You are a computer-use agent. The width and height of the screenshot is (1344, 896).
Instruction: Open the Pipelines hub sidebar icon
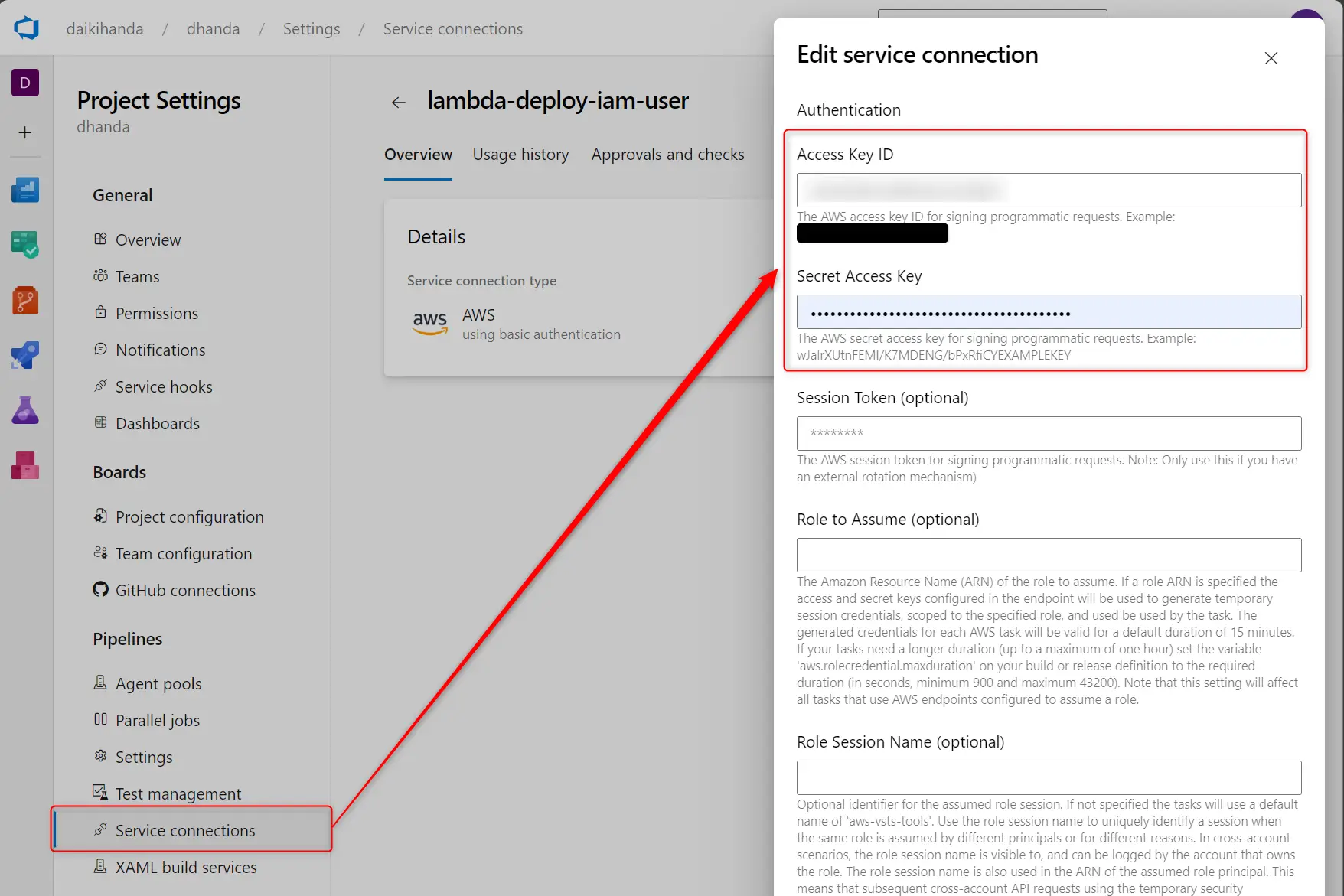coord(25,355)
